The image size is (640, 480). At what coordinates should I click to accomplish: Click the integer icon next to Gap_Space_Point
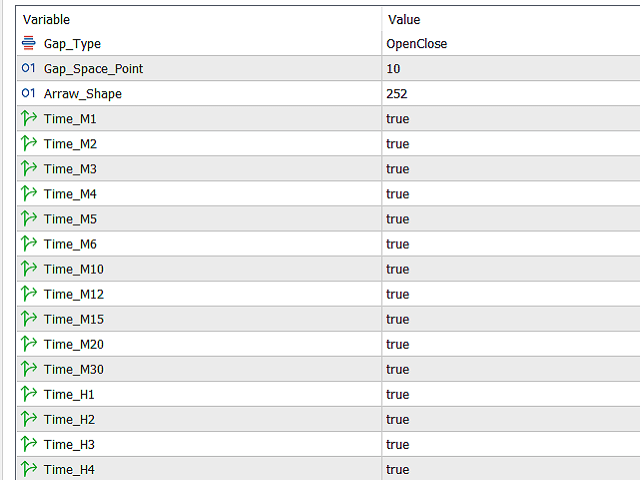[x=28, y=69]
